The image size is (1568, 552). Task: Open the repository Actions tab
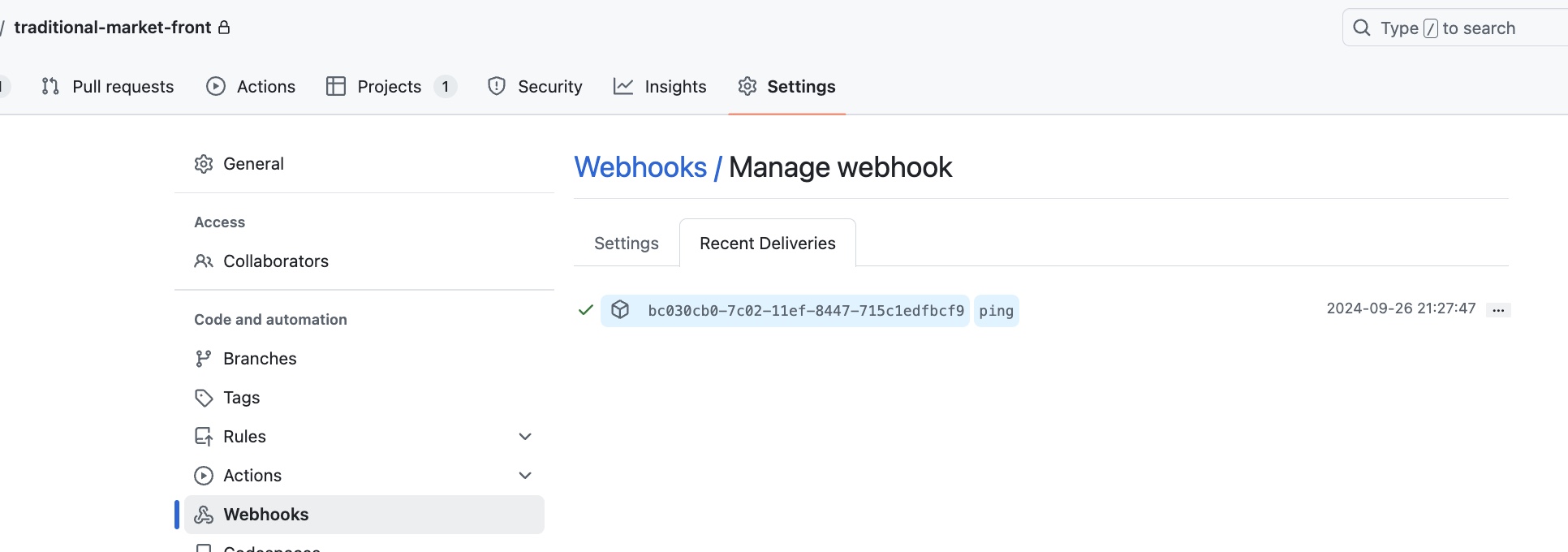point(250,86)
